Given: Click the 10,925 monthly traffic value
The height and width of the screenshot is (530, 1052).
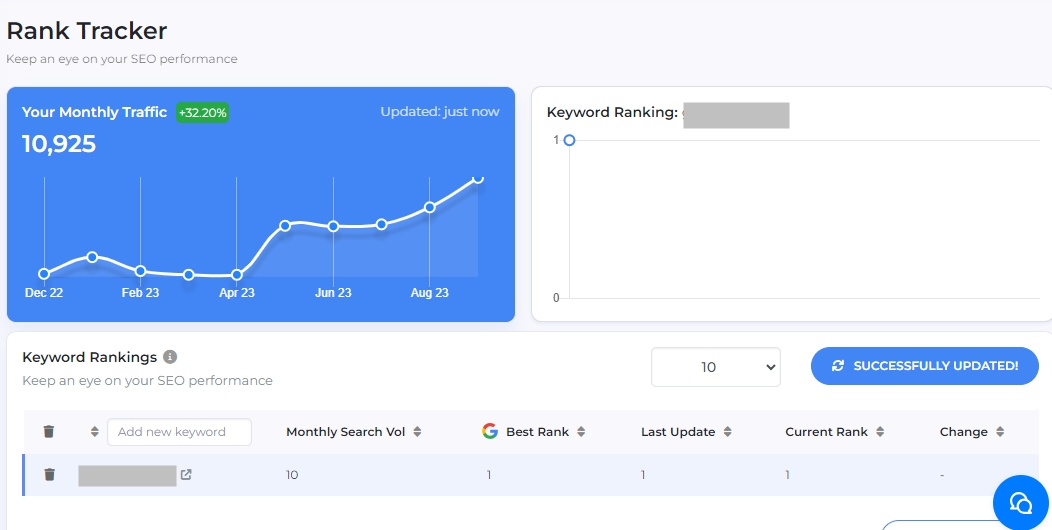Looking at the screenshot, I should (x=59, y=144).
